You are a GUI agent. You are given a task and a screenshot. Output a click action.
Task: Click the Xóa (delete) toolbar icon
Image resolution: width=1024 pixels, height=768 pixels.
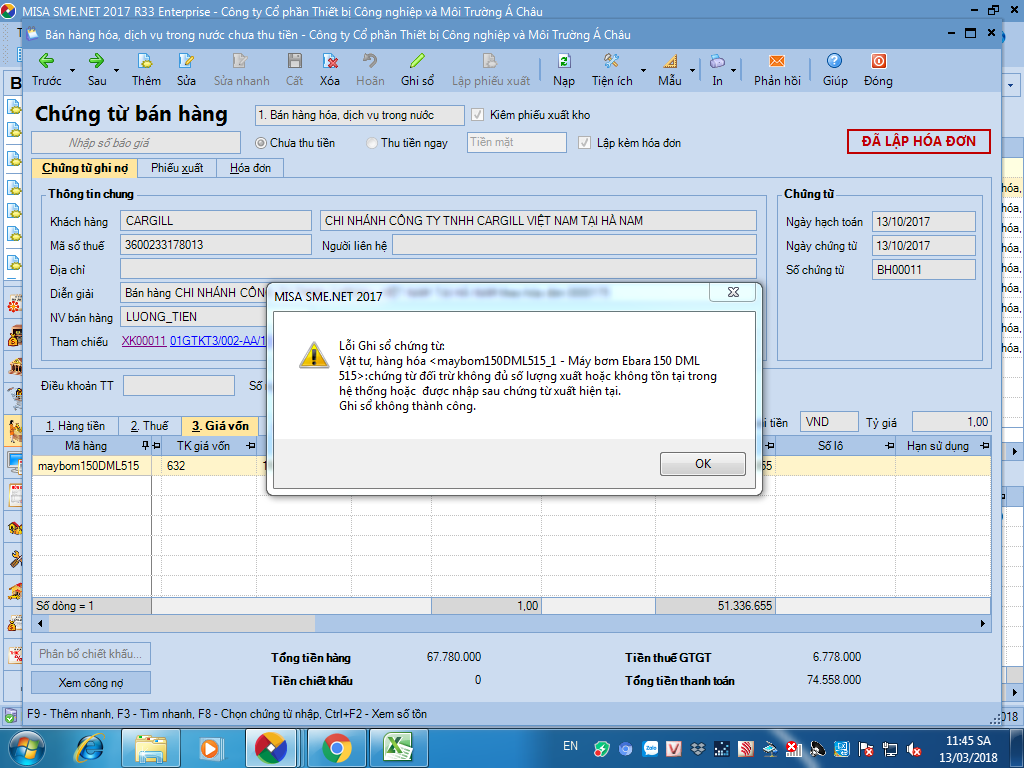tap(330, 61)
